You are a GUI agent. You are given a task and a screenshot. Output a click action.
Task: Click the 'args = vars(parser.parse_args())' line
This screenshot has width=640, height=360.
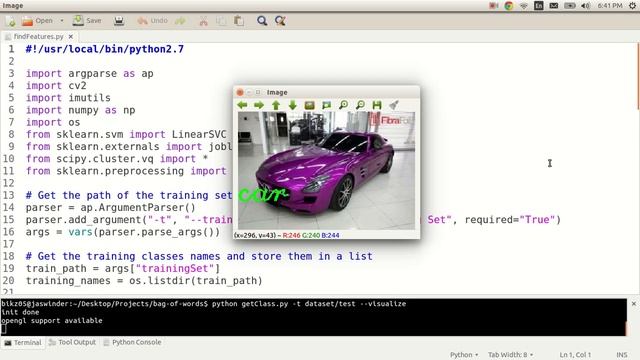(x=122, y=232)
